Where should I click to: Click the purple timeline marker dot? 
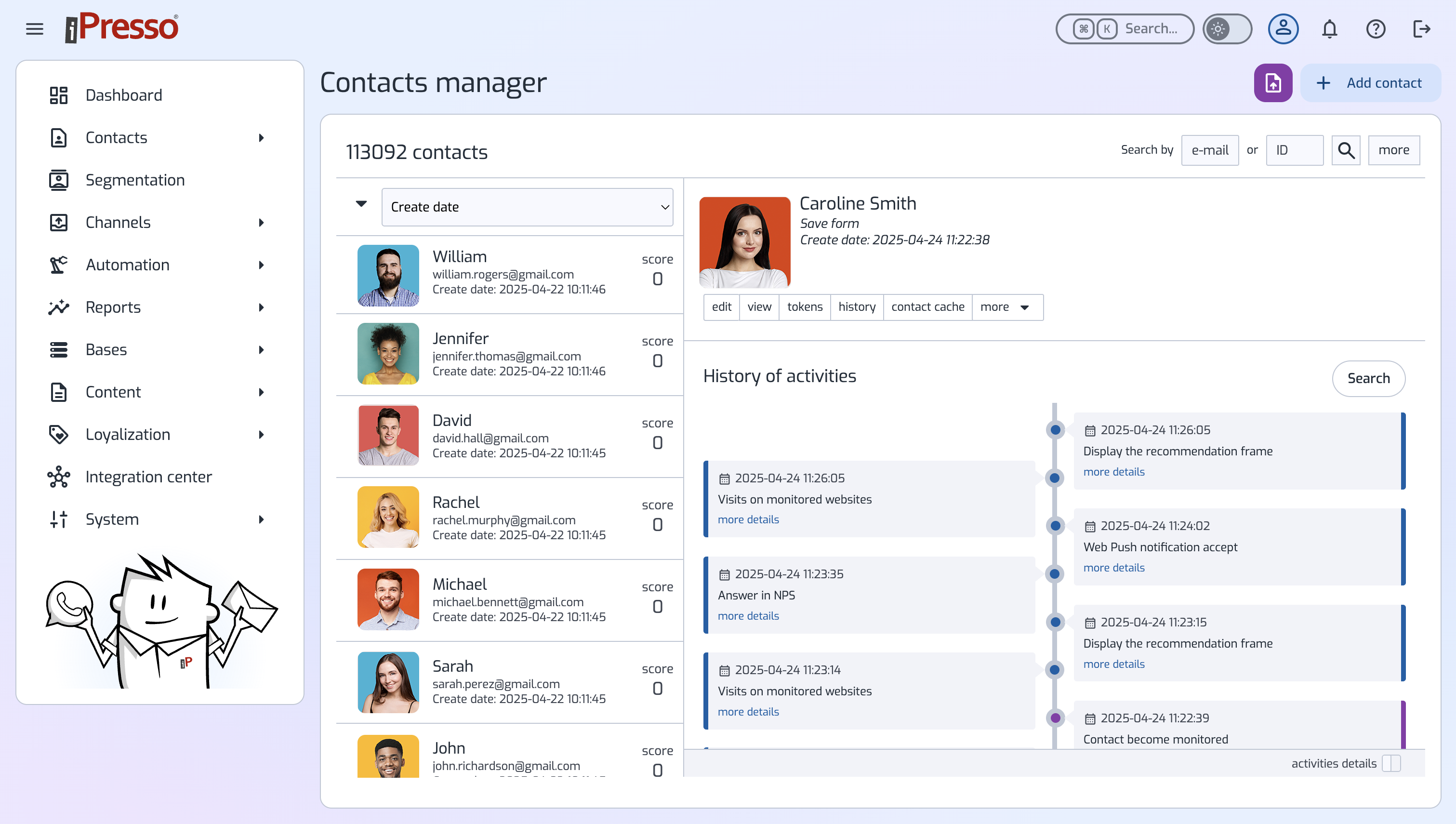[x=1056, y=718]
